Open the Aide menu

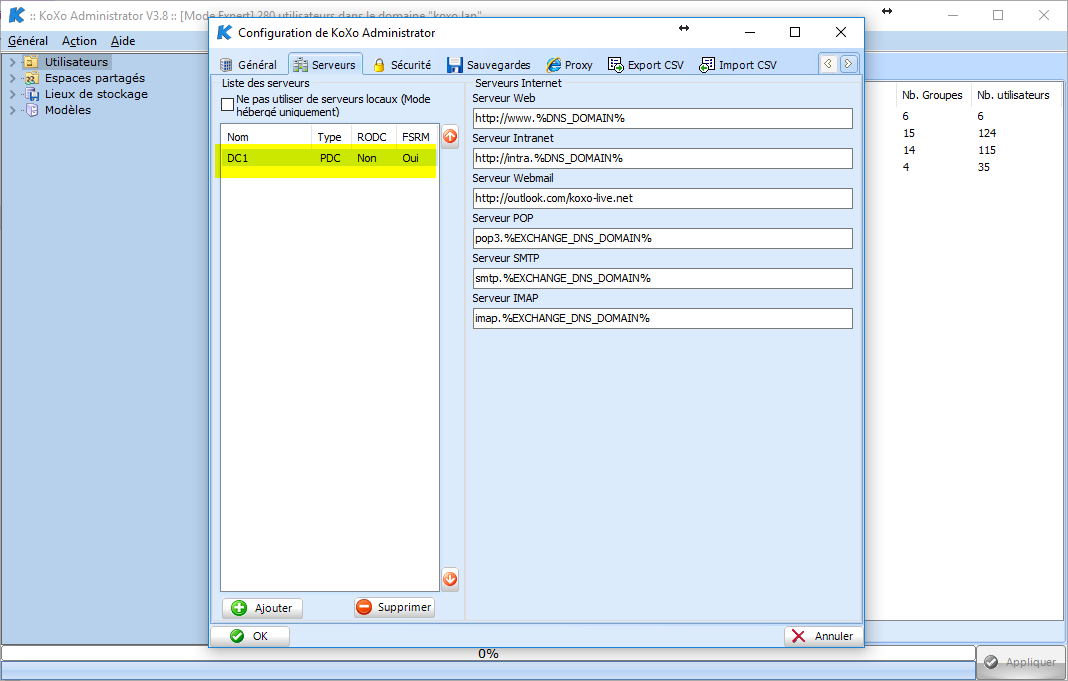[x=123, y=41]
